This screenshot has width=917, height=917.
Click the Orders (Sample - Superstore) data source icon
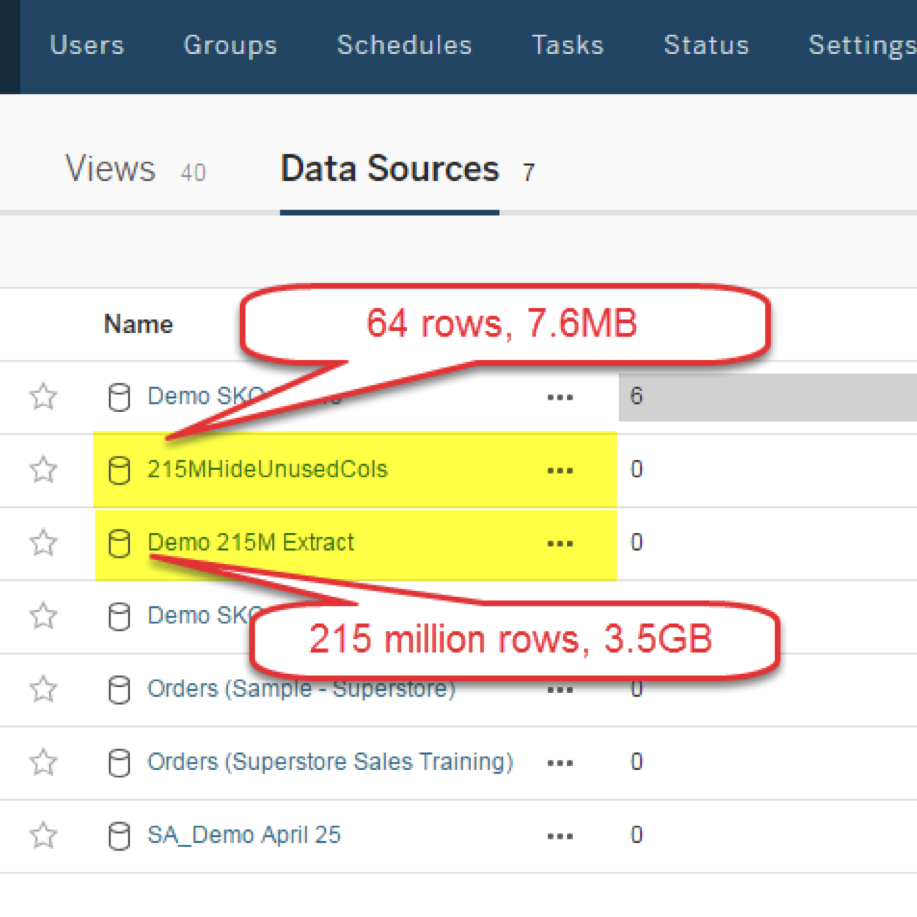(119, 689)
